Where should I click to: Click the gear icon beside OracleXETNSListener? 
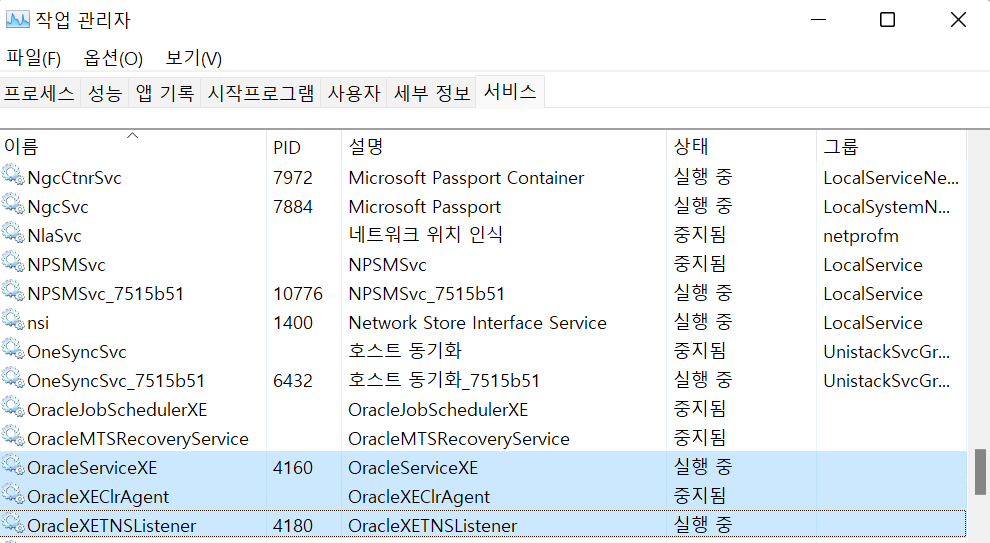pos(13,523)
